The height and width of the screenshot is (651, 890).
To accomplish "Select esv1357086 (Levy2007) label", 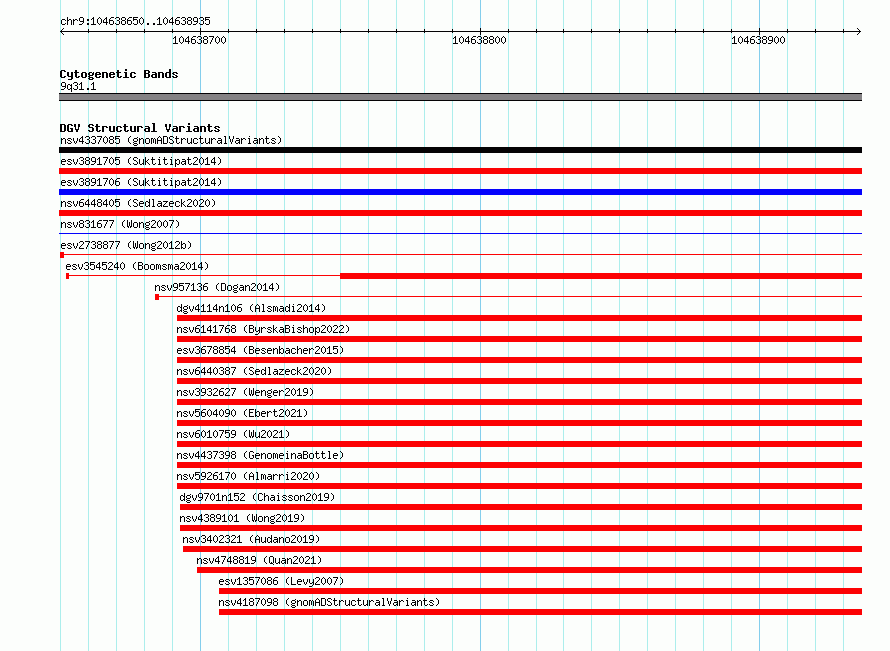I will (281, 581).
